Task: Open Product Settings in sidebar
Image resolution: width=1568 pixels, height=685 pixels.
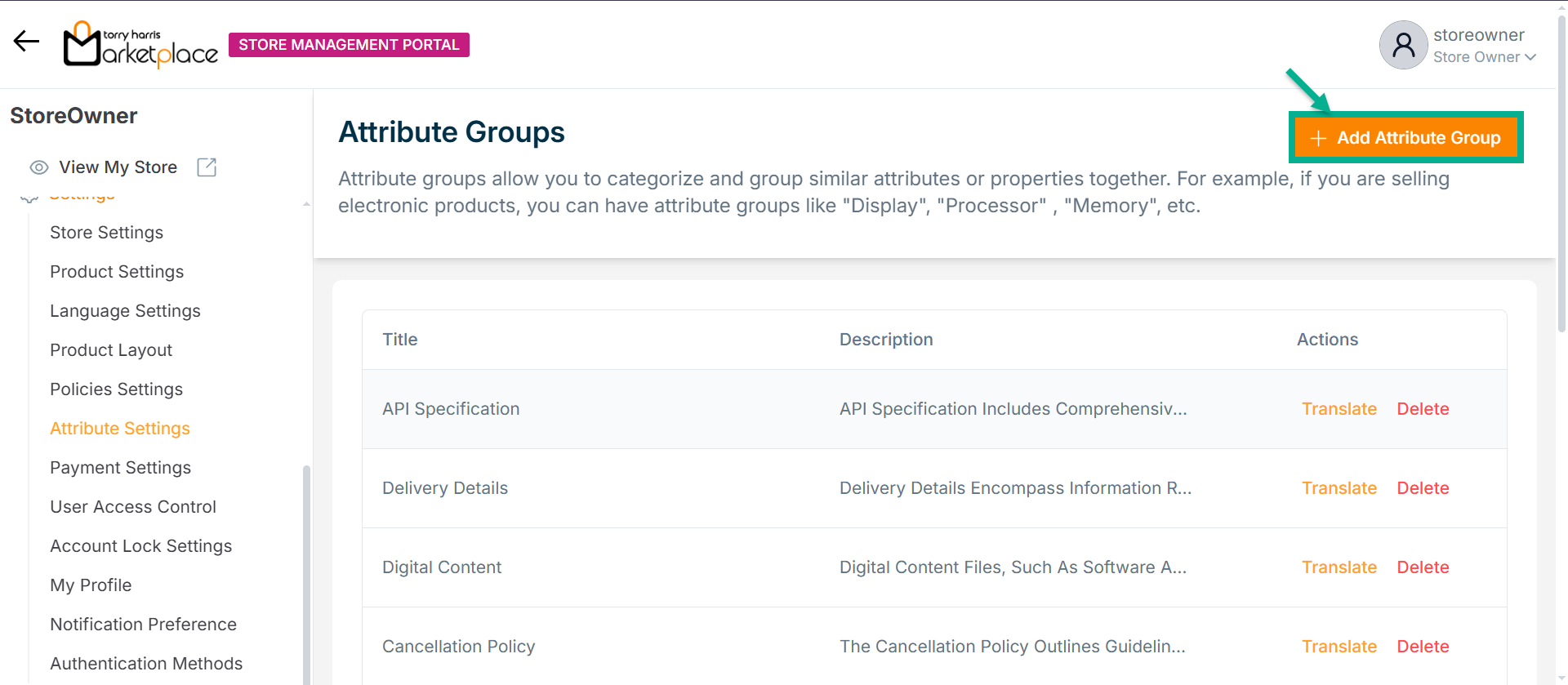Action: 116,272
